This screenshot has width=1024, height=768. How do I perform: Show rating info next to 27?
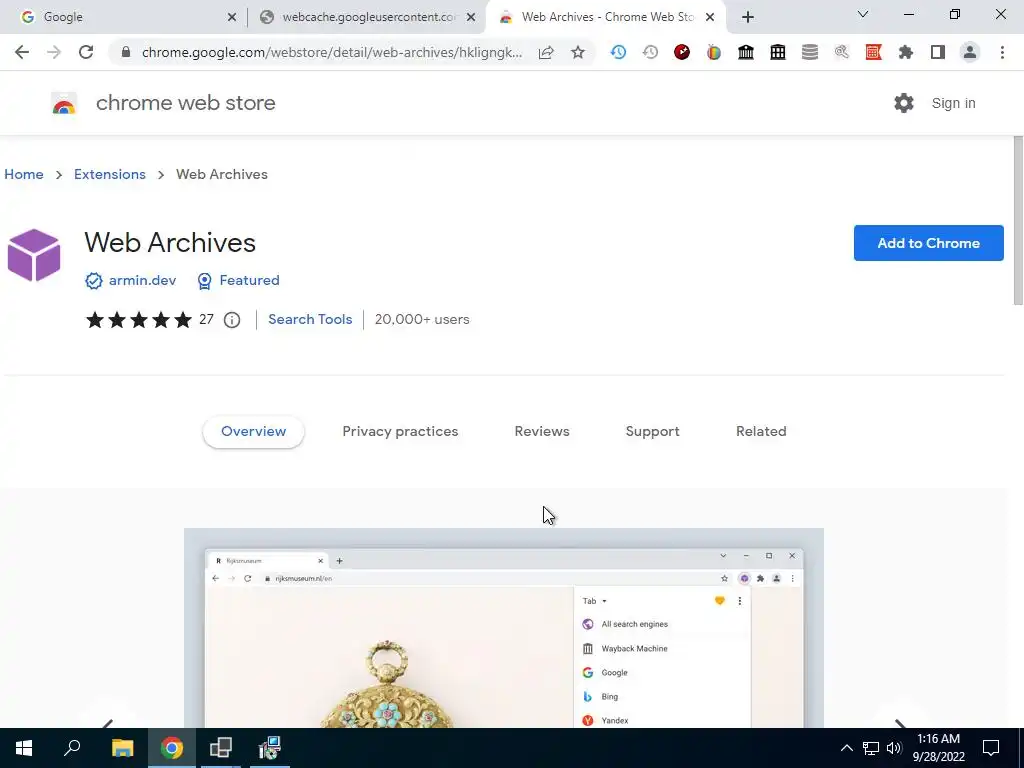coord(232,319)
